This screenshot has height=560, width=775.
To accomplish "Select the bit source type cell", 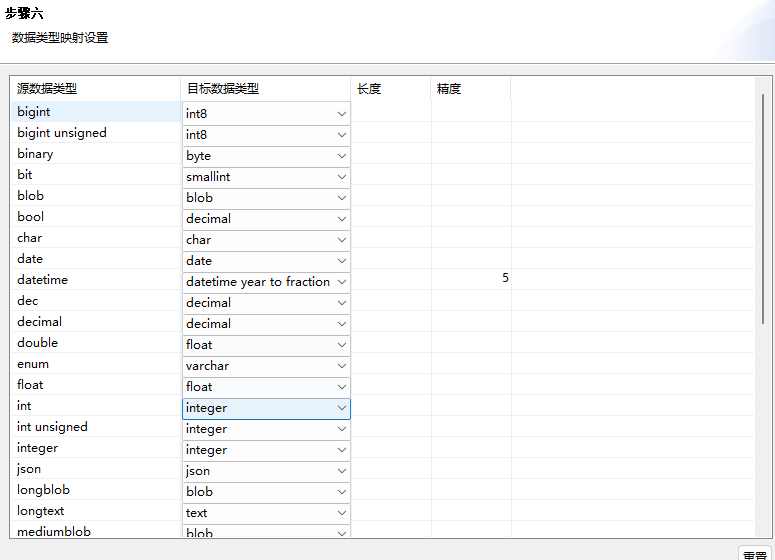I will 96,174.
